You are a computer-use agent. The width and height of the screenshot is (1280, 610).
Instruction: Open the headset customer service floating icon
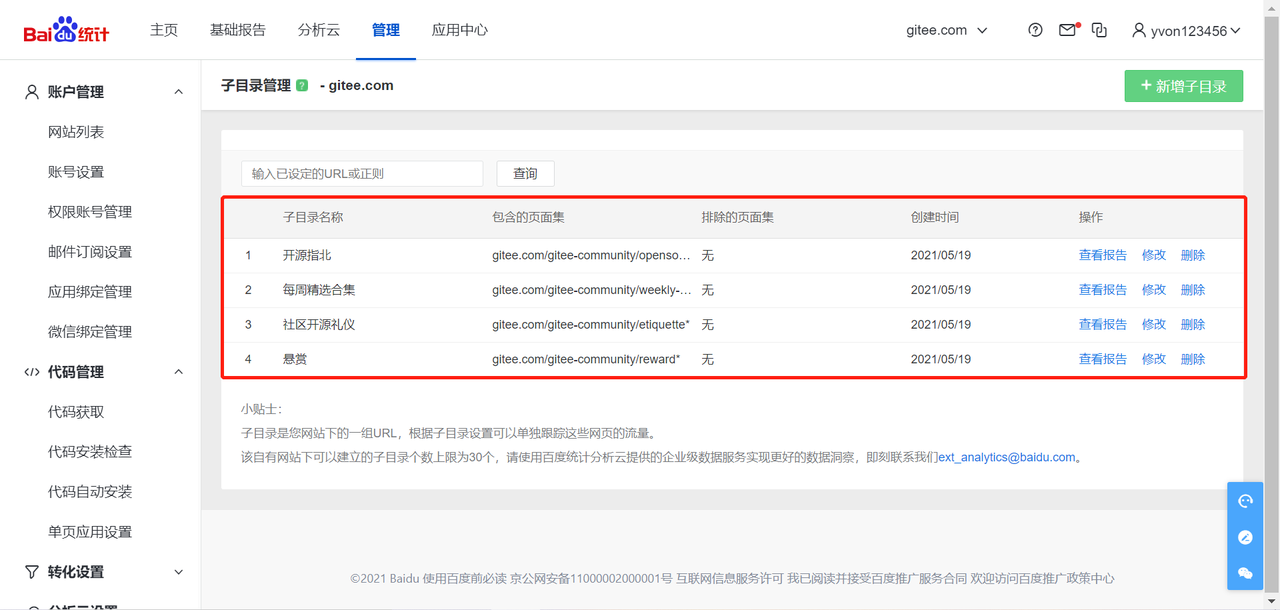[1245, 501]
